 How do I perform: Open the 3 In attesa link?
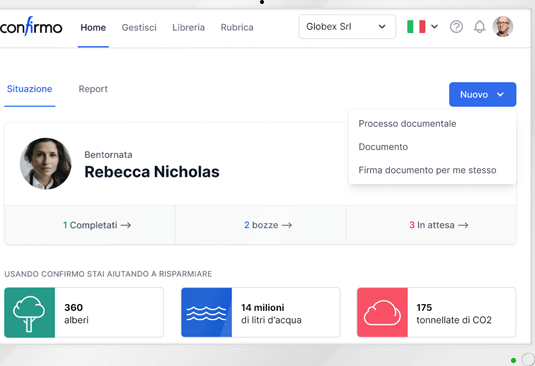coord(438,225)
